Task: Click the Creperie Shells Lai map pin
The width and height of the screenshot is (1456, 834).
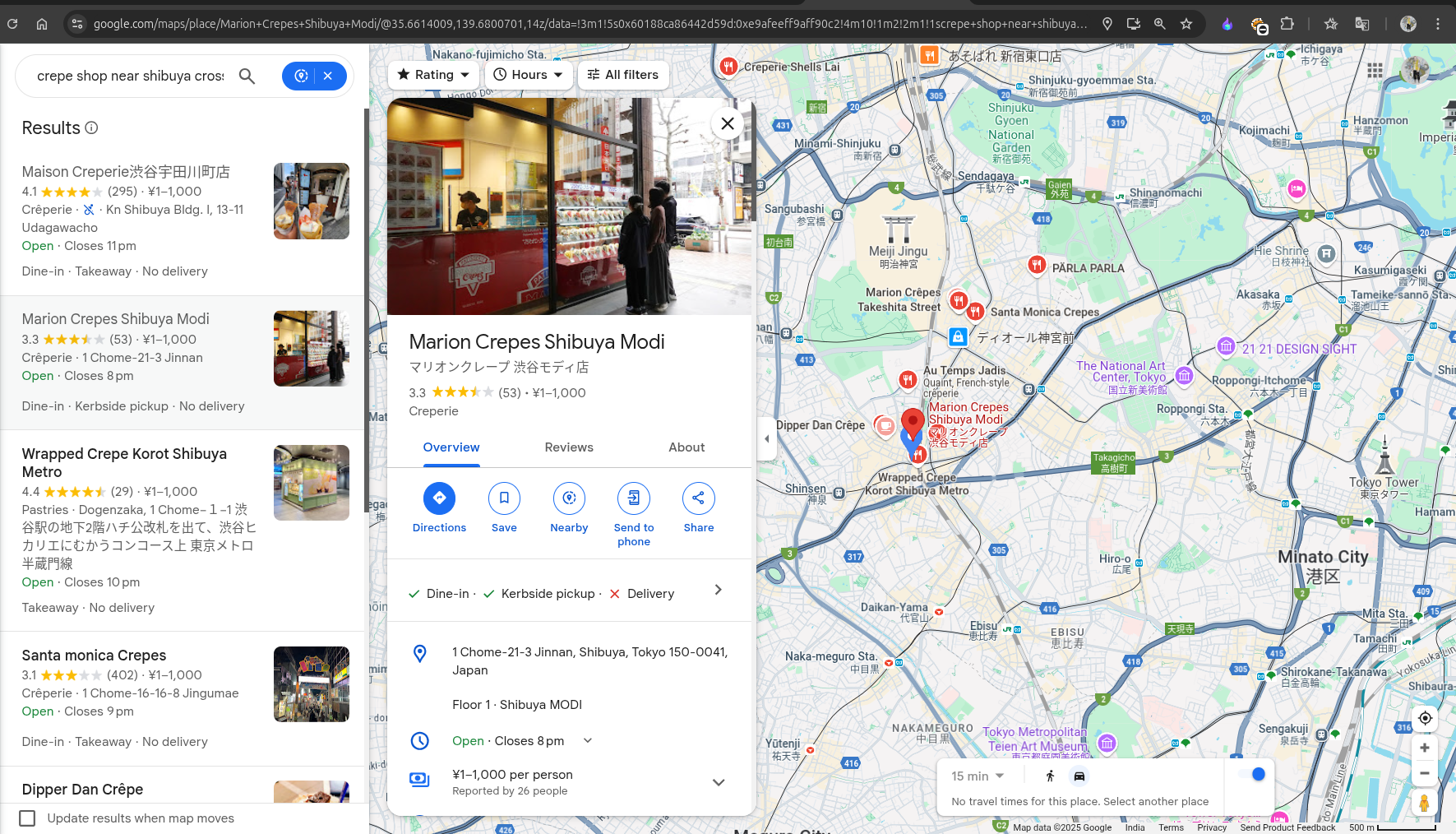Action: point(728,66)
